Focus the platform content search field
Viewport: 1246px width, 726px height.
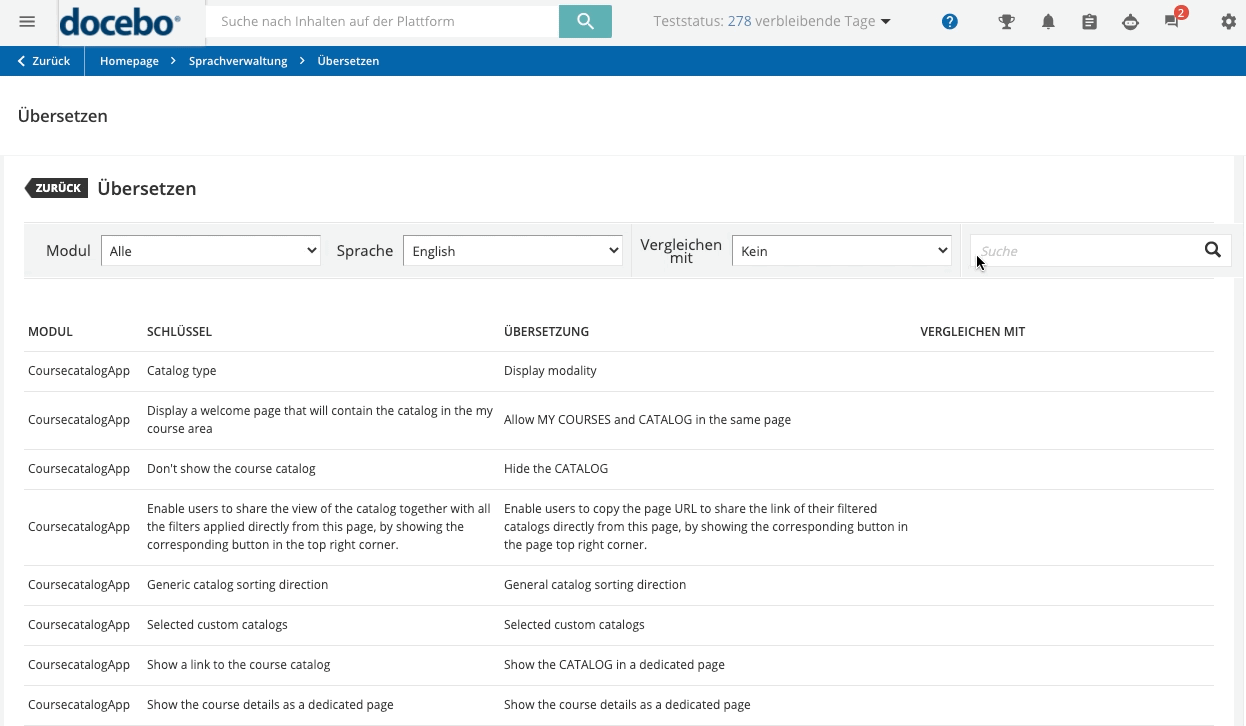click(382, 21)
